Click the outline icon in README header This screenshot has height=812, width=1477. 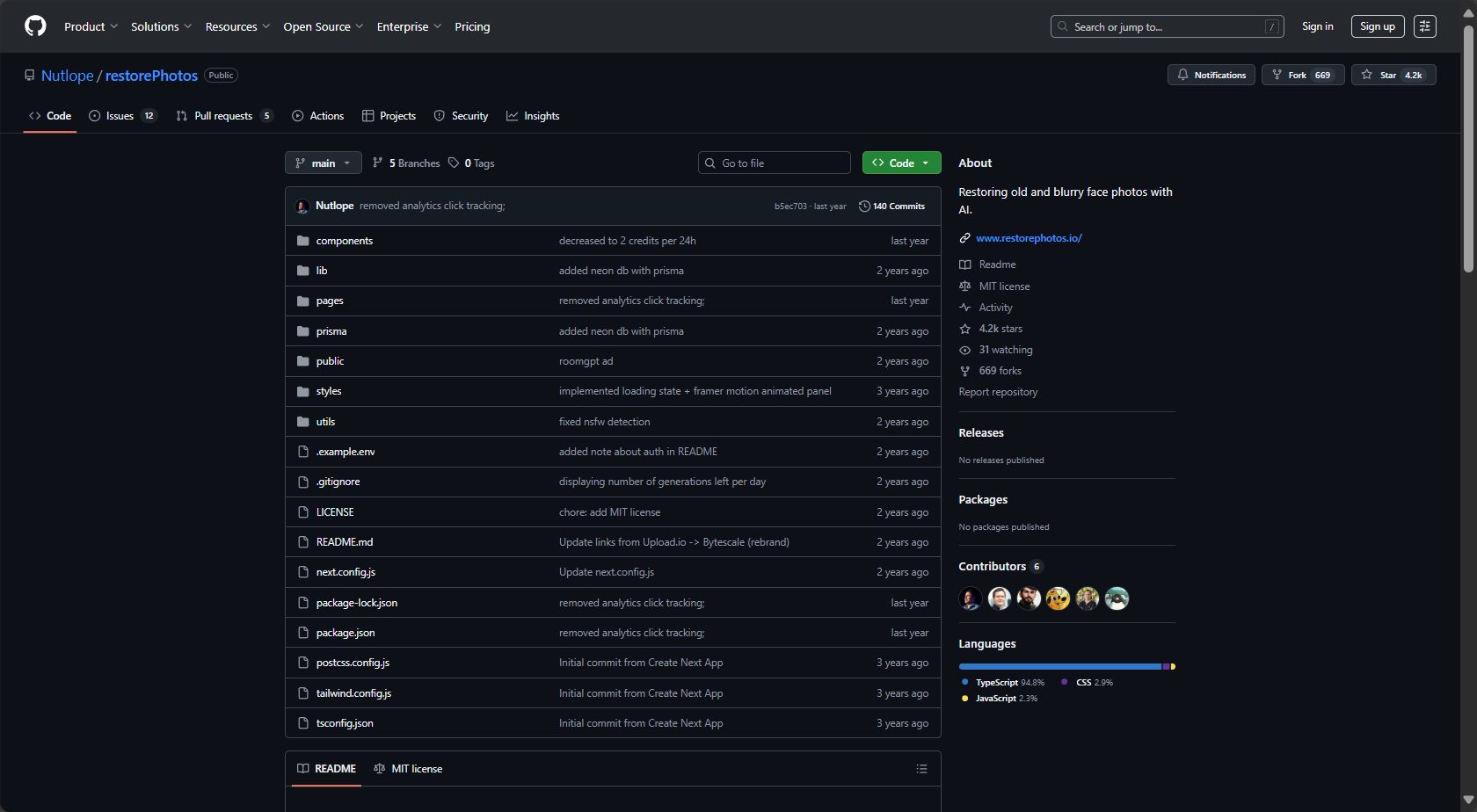(x=921, y=769)
